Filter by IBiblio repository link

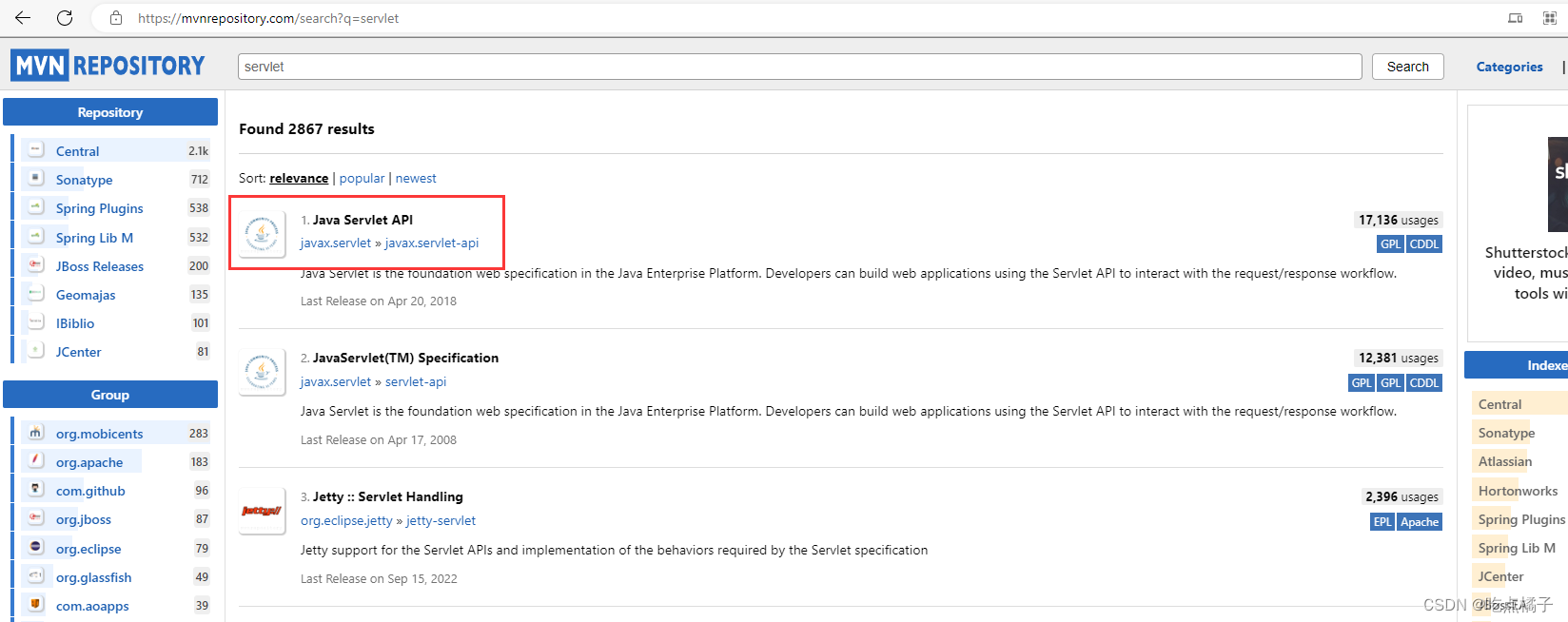75,323
